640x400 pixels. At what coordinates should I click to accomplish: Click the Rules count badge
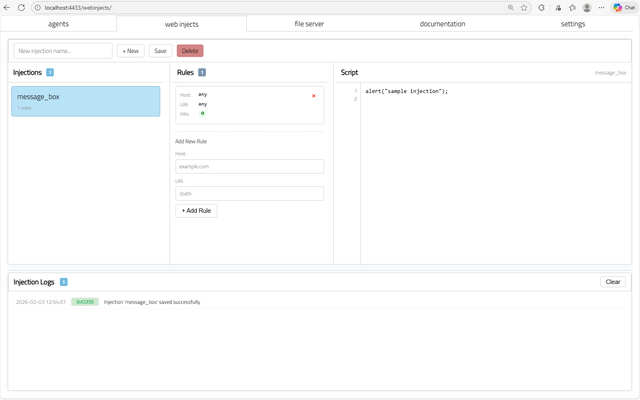pos(202,73)
